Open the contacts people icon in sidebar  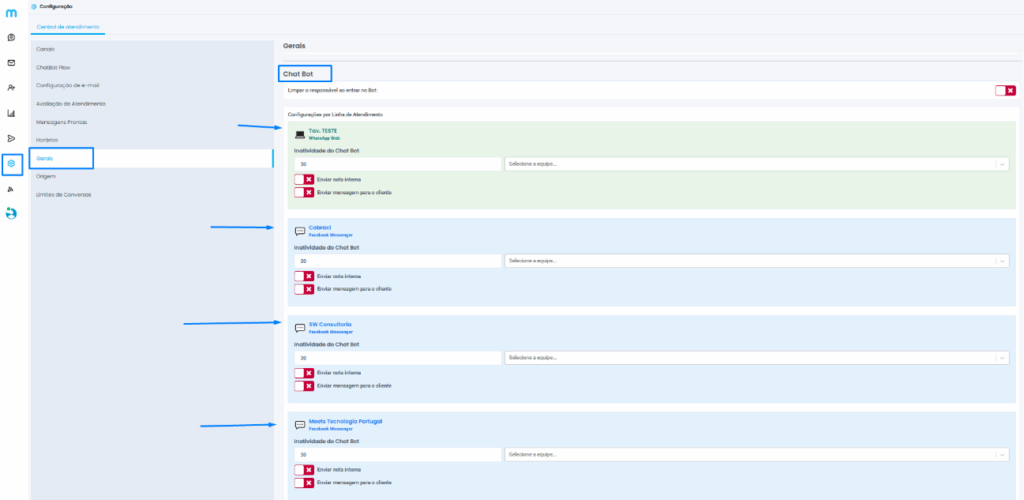point(11,88)
